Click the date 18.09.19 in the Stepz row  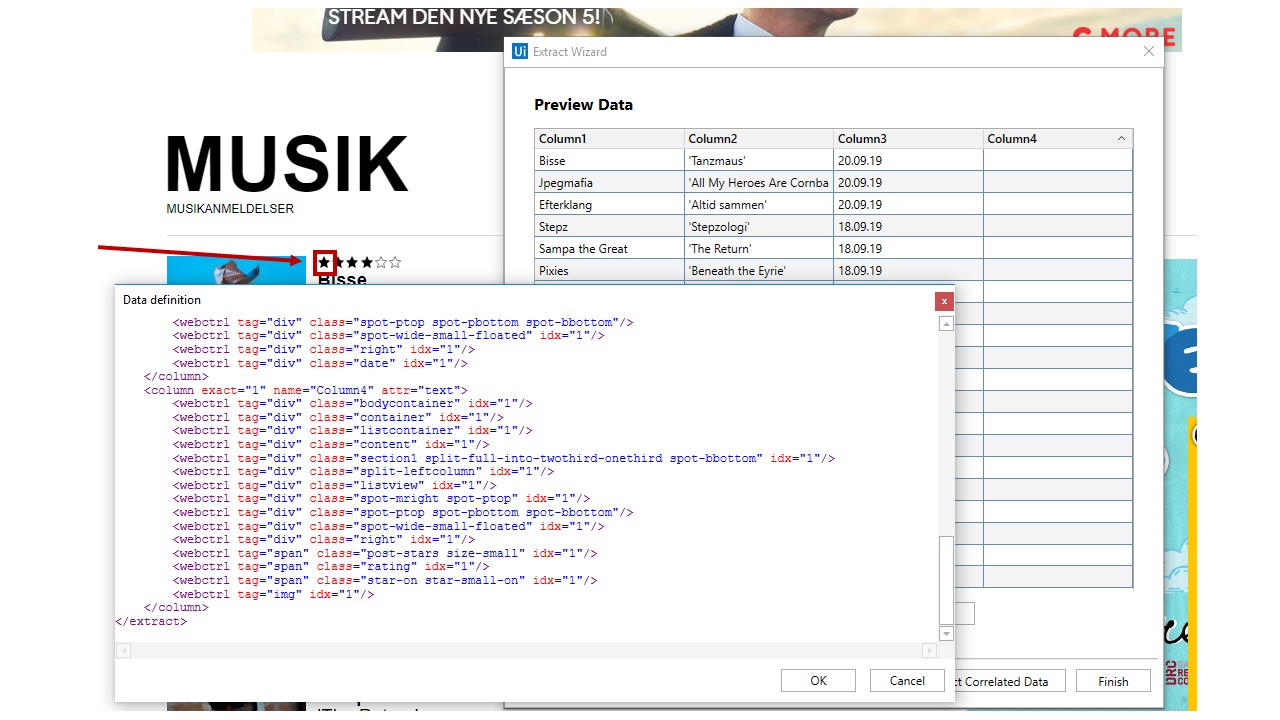(908, 227)
